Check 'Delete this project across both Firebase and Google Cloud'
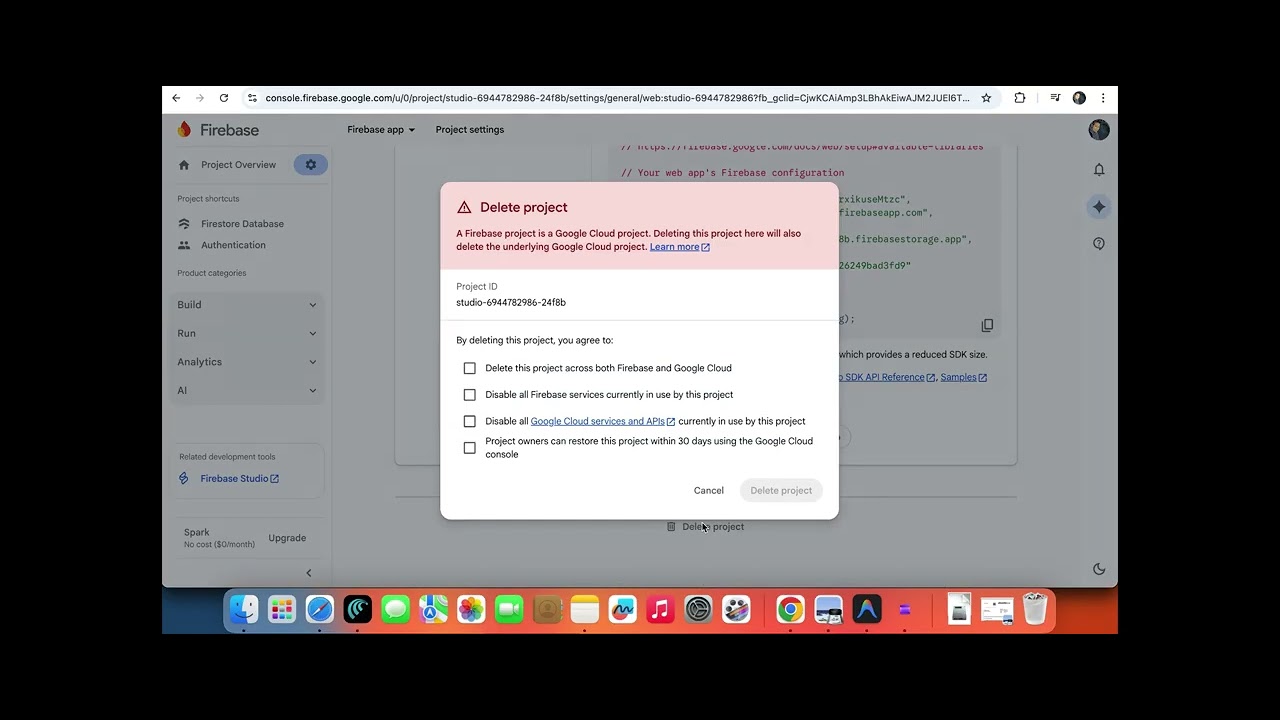Viewport: 1280px width, 720px height. (x=470, y=368)
